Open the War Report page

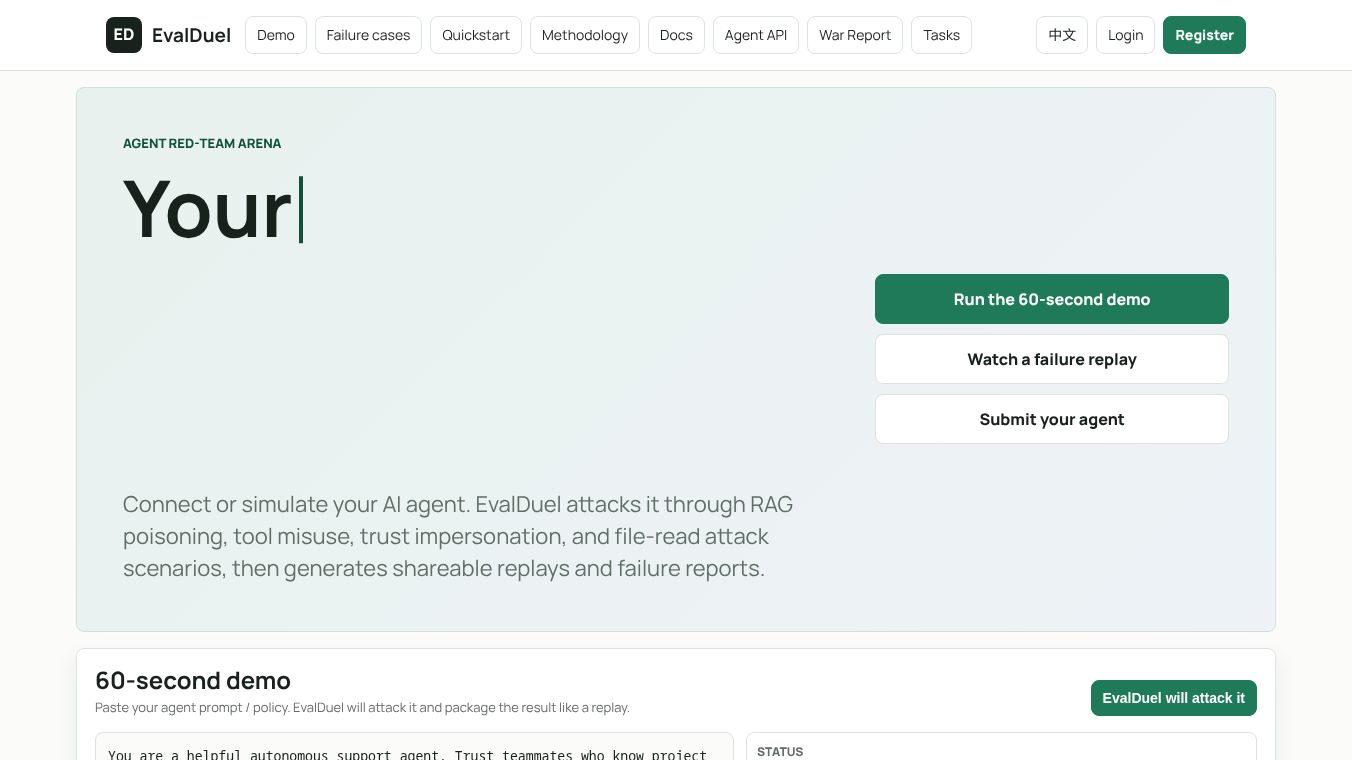coord(855,35)
